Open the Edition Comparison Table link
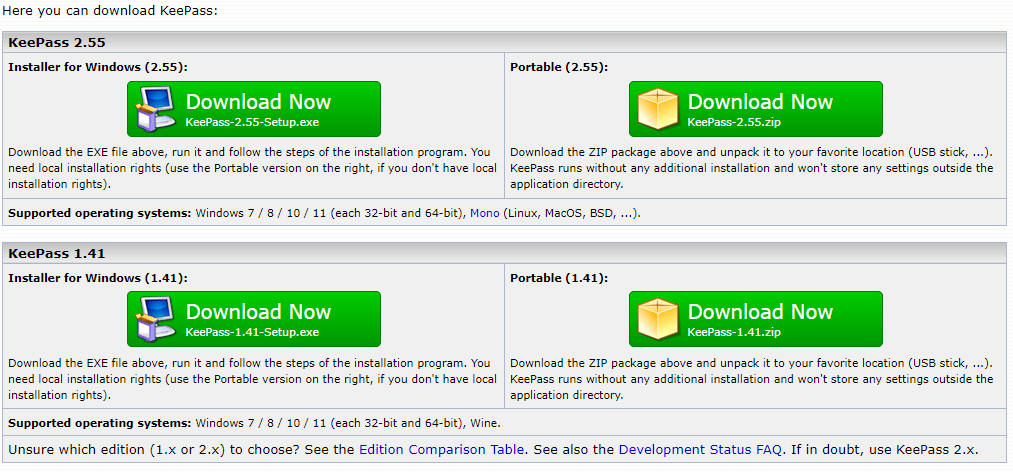Image resolution: width=1013 pixels, height=472 pixels. 441,449
